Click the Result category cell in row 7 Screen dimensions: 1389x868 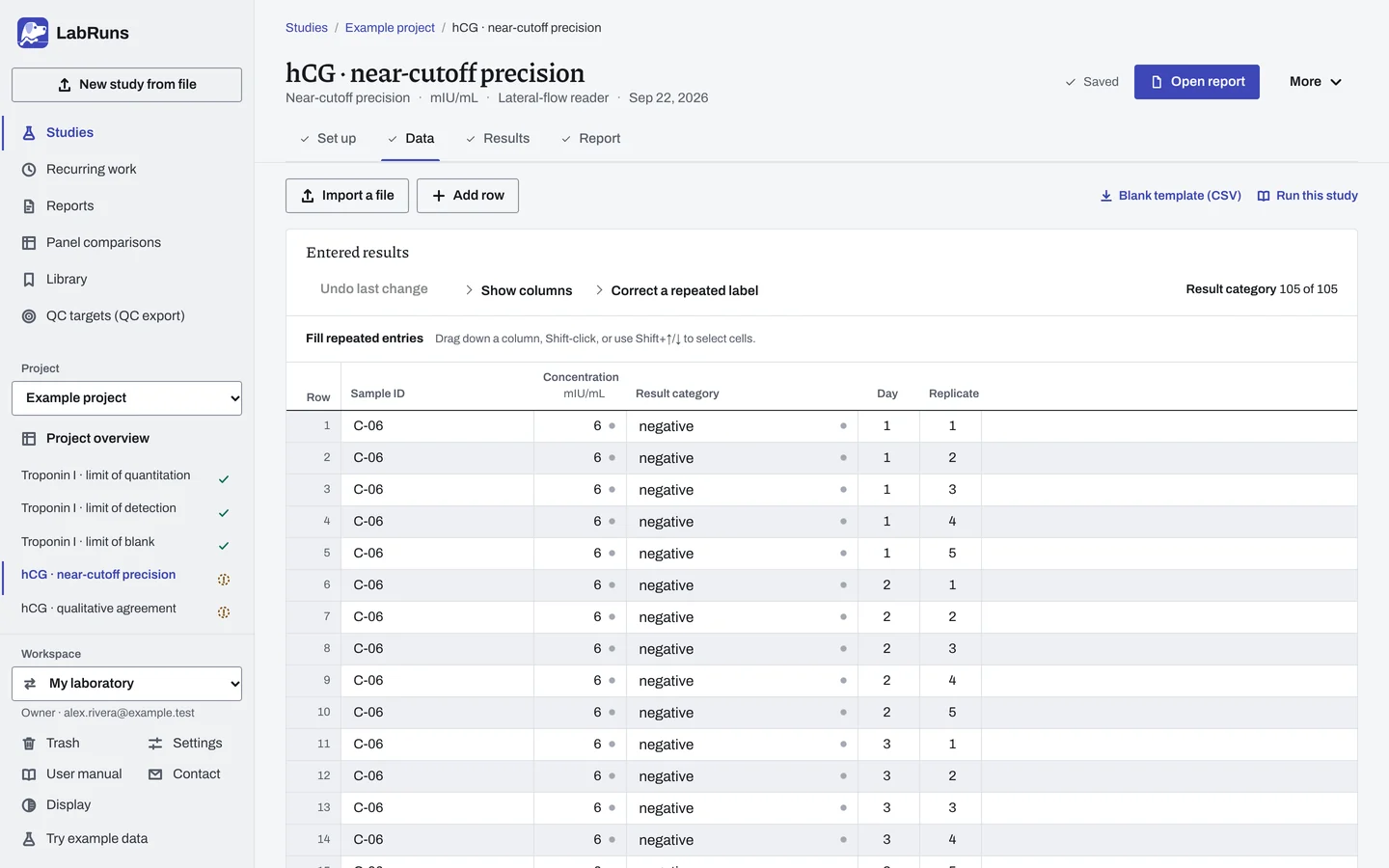coord(742,617)
